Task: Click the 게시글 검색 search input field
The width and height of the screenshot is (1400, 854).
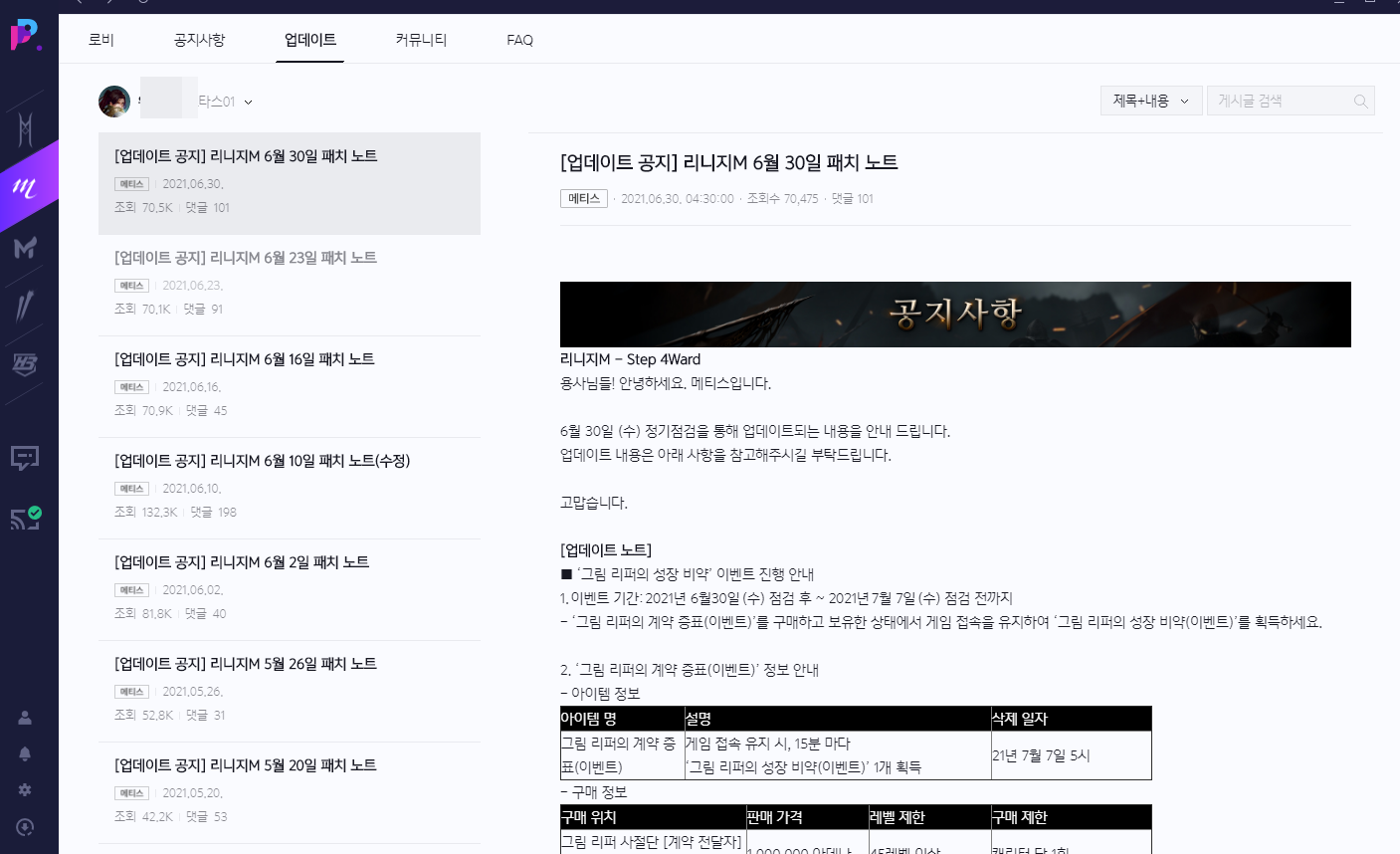Action: coord(1279,101)
